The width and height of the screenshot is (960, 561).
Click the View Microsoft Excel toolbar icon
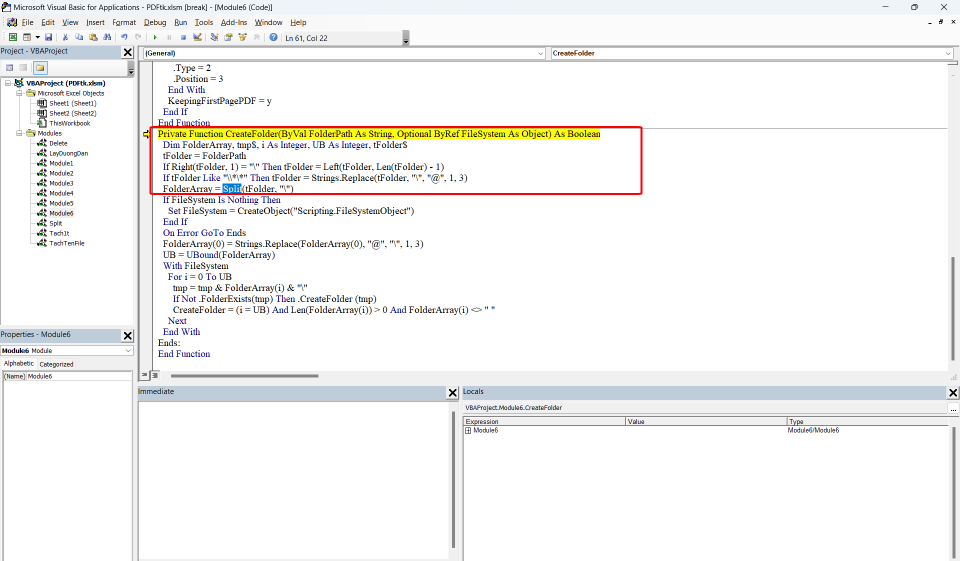point(12,37)
